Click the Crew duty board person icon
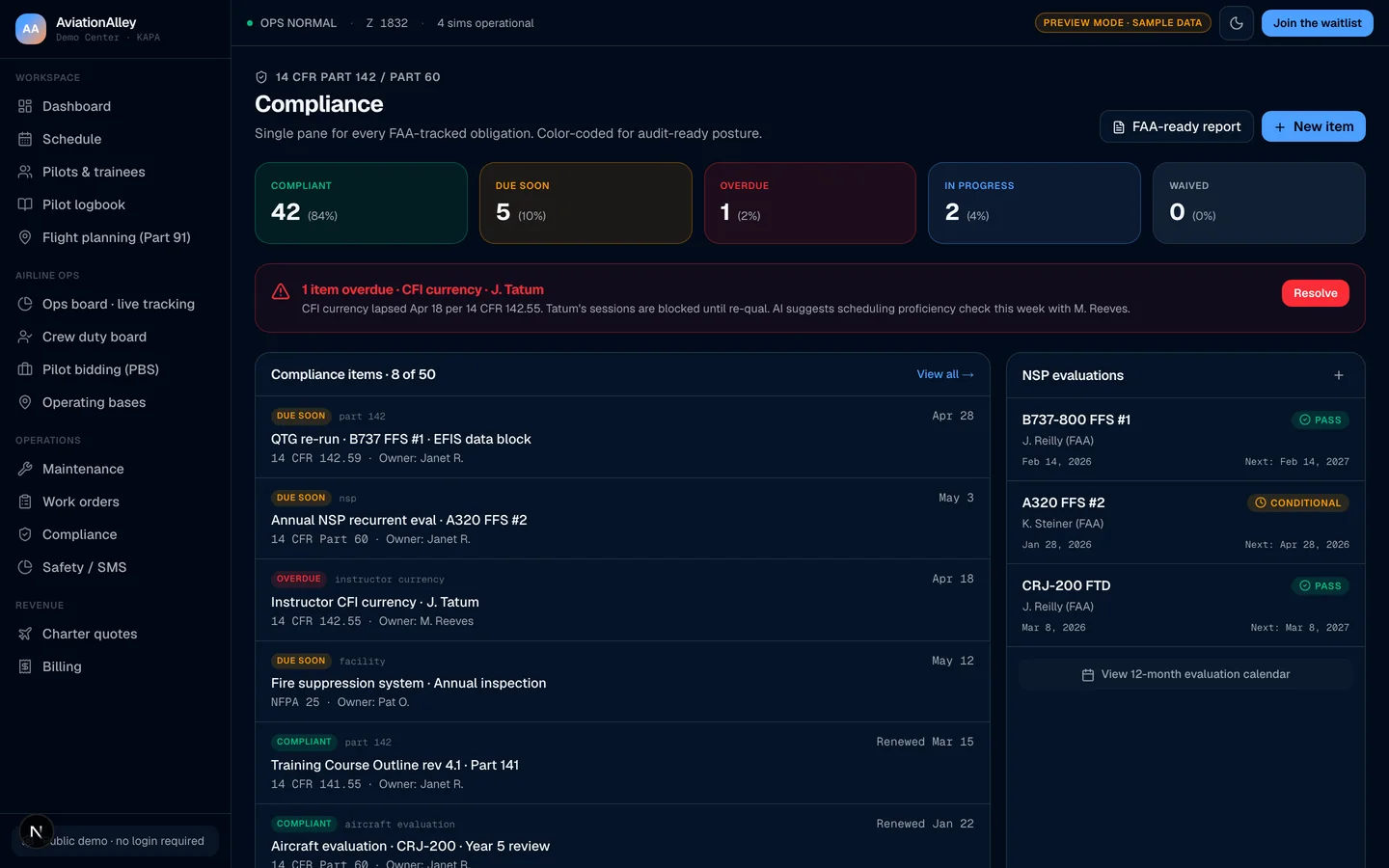 (x=25, y=337)
